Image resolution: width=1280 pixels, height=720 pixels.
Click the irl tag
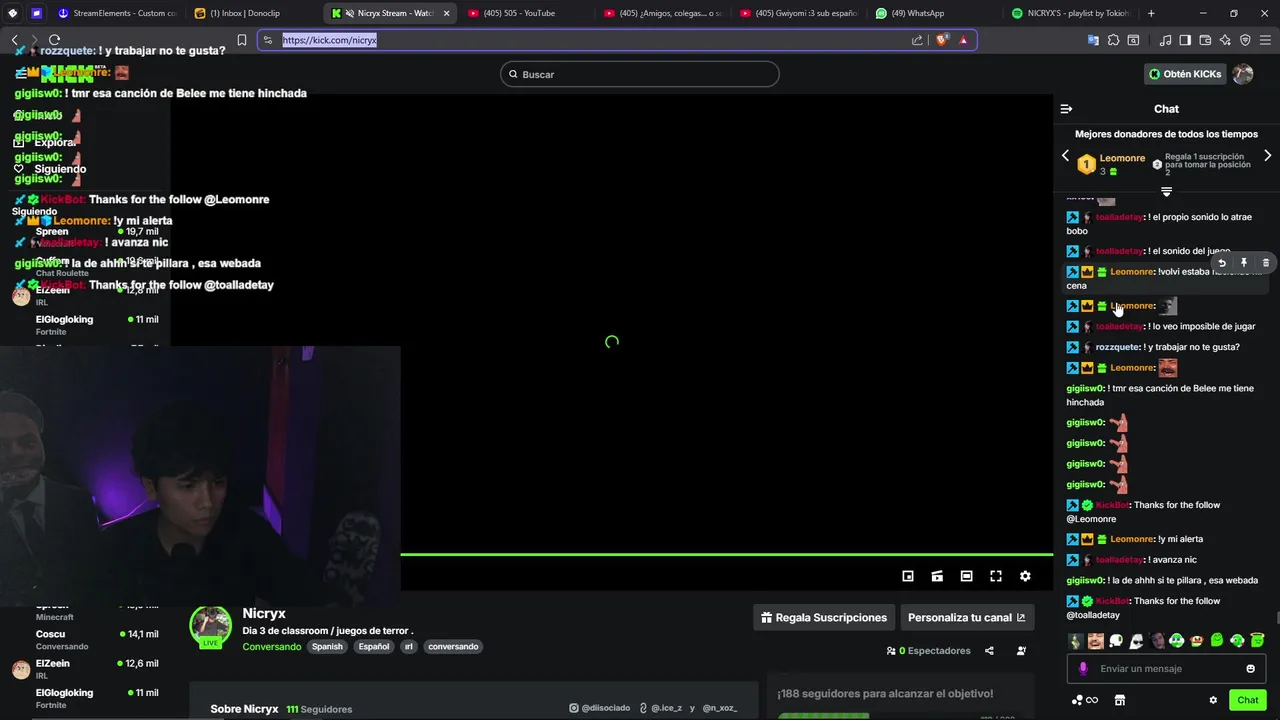pos(408,647)
